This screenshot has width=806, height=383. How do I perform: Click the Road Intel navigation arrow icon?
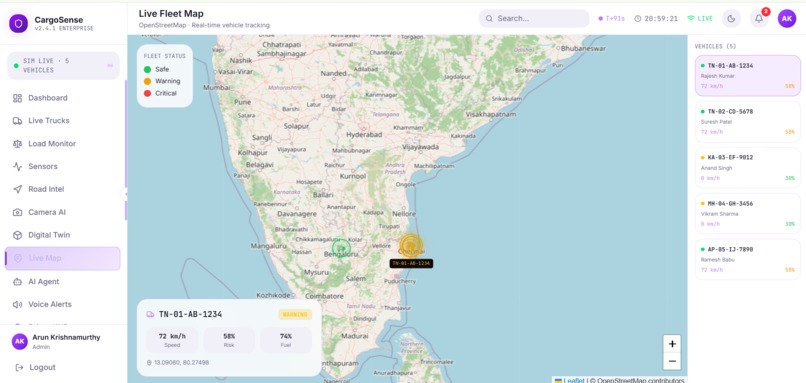click(17, 189)
